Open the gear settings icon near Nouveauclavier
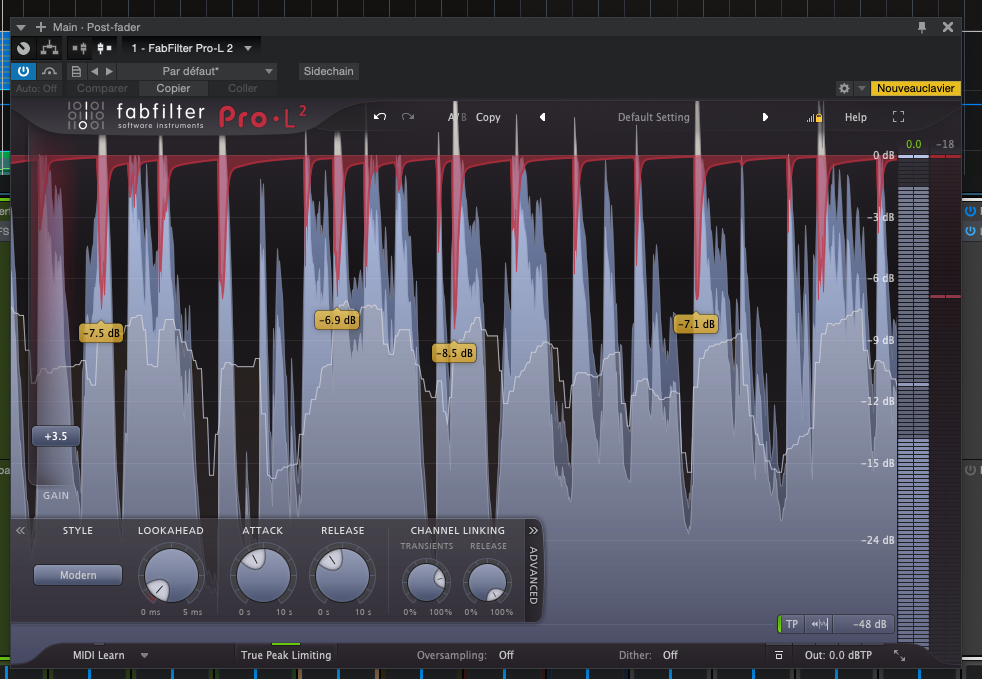 tap(844, 89)
